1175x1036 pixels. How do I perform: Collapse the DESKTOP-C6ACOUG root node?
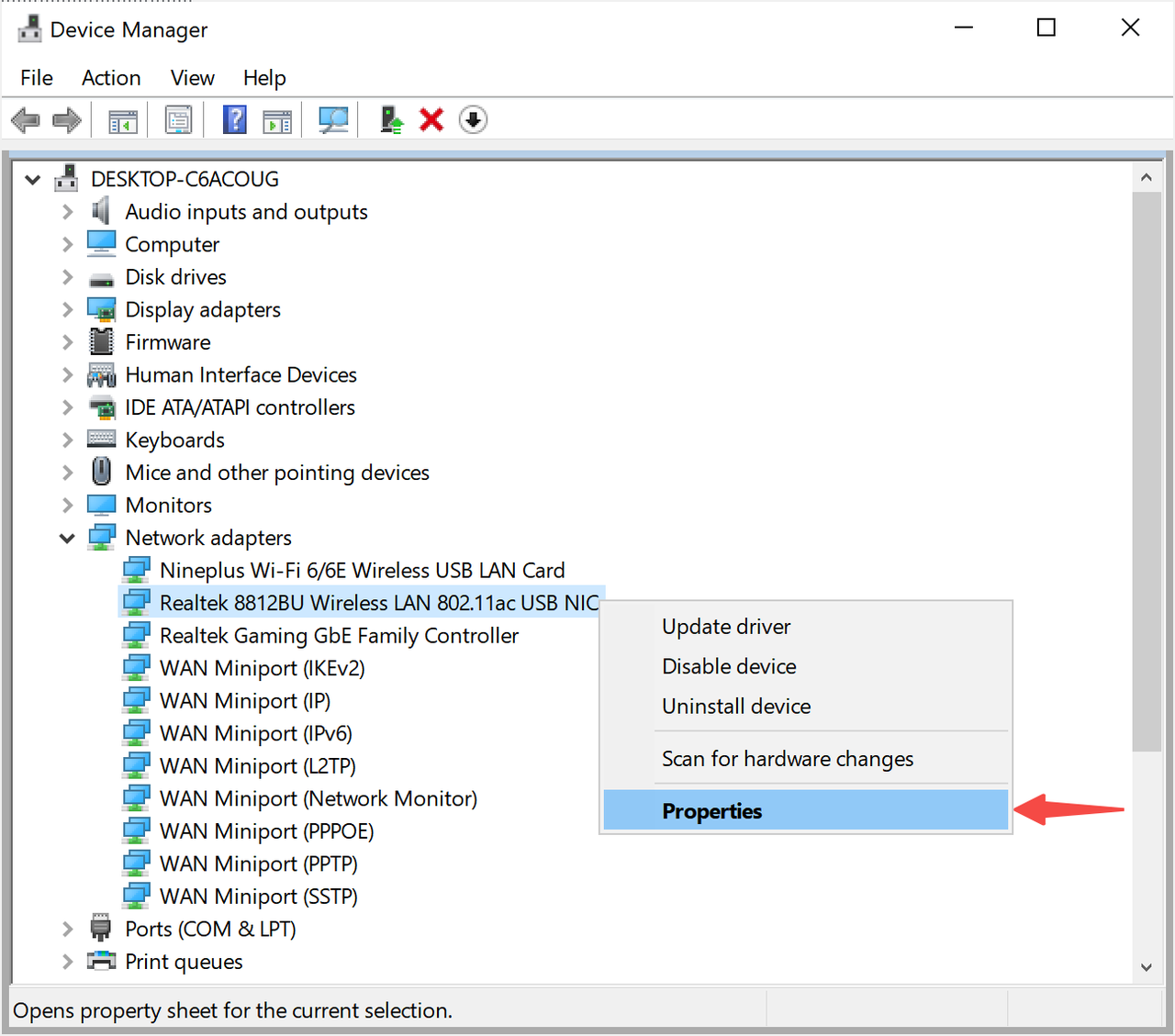pyautogui.click(x=33, y=180)
